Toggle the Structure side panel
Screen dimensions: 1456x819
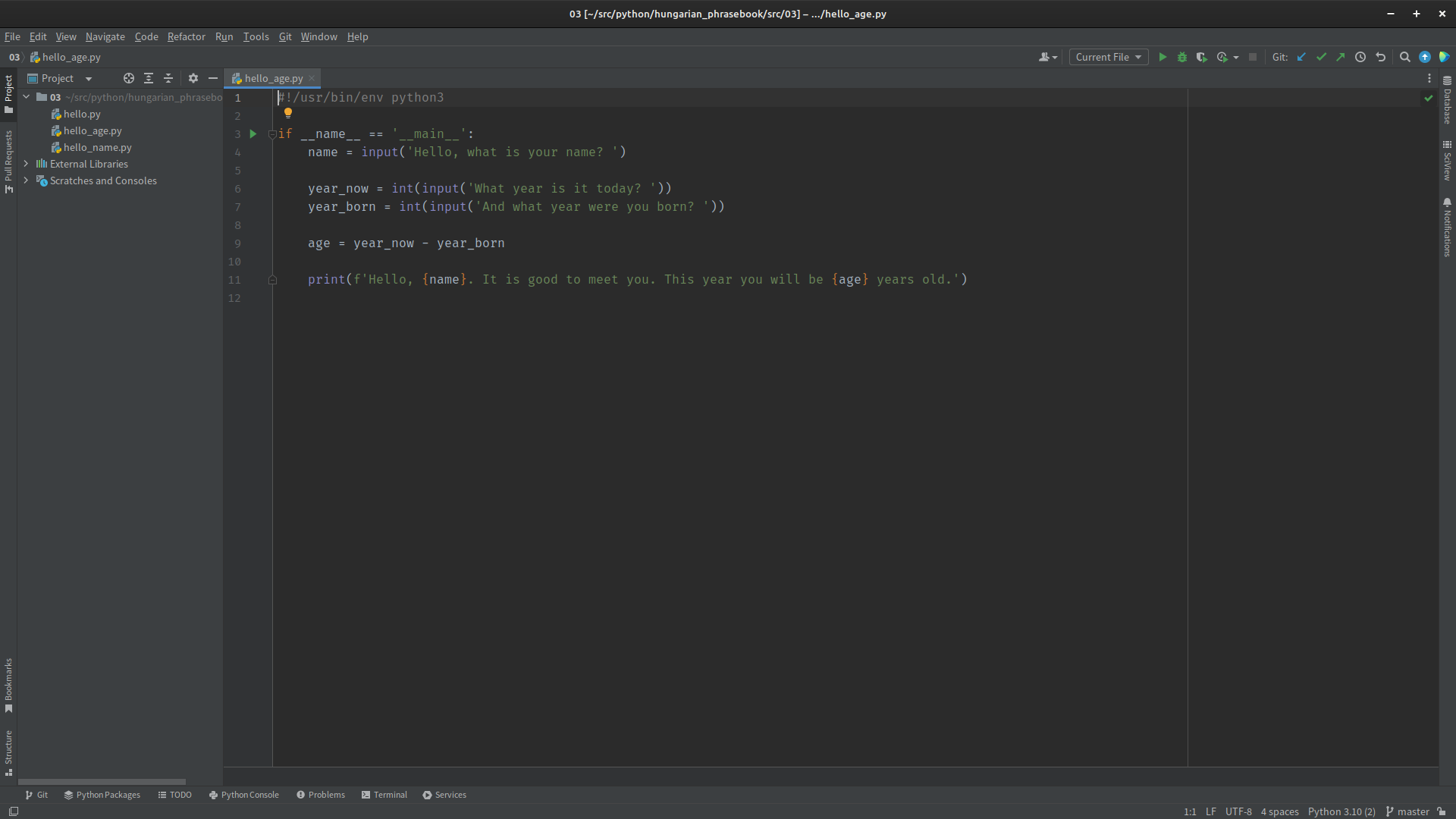(8, 752)
